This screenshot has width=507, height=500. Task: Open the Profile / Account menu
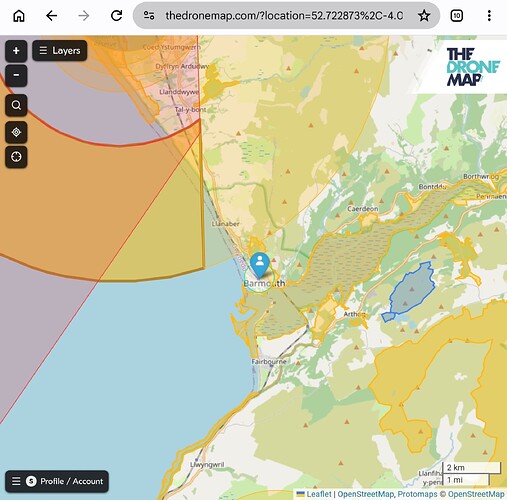tap(57, 481)
